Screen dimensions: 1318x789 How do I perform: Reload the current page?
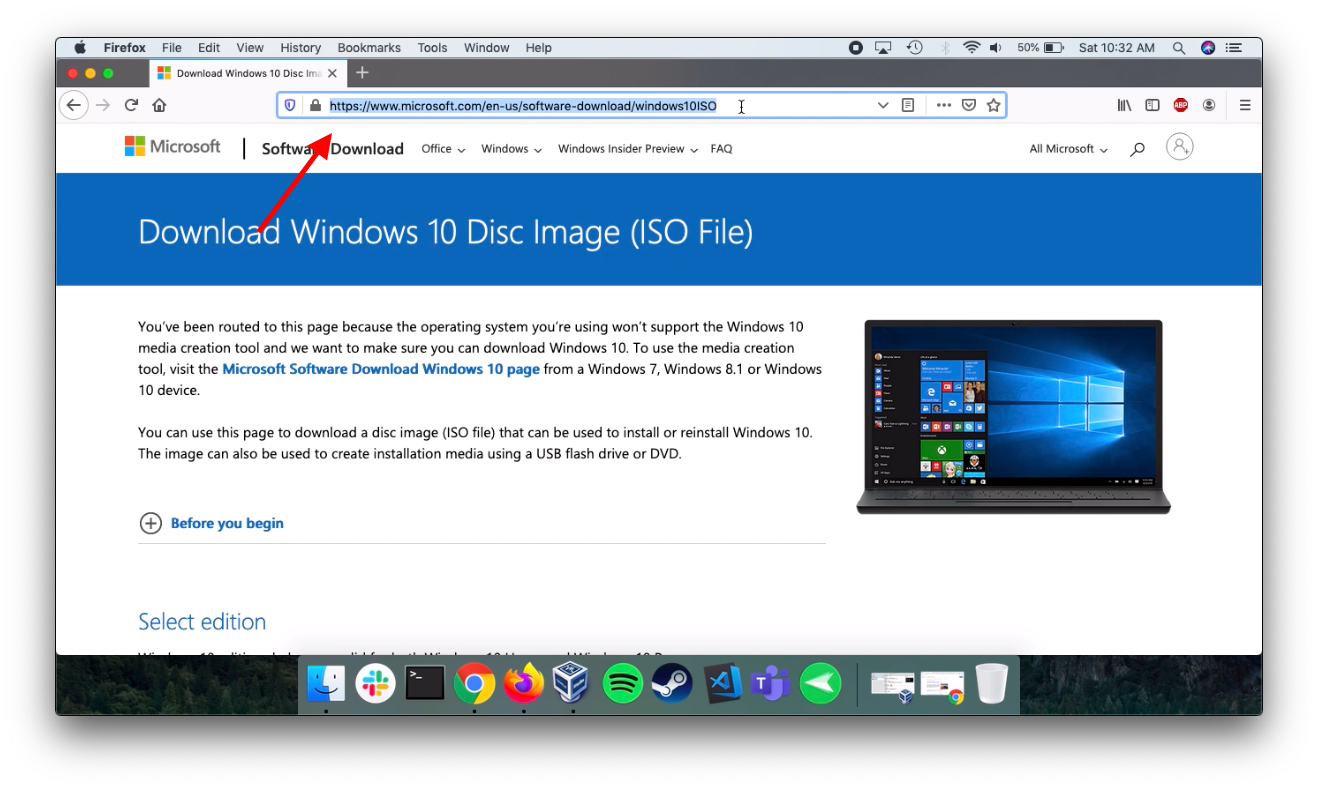(131, 105)
